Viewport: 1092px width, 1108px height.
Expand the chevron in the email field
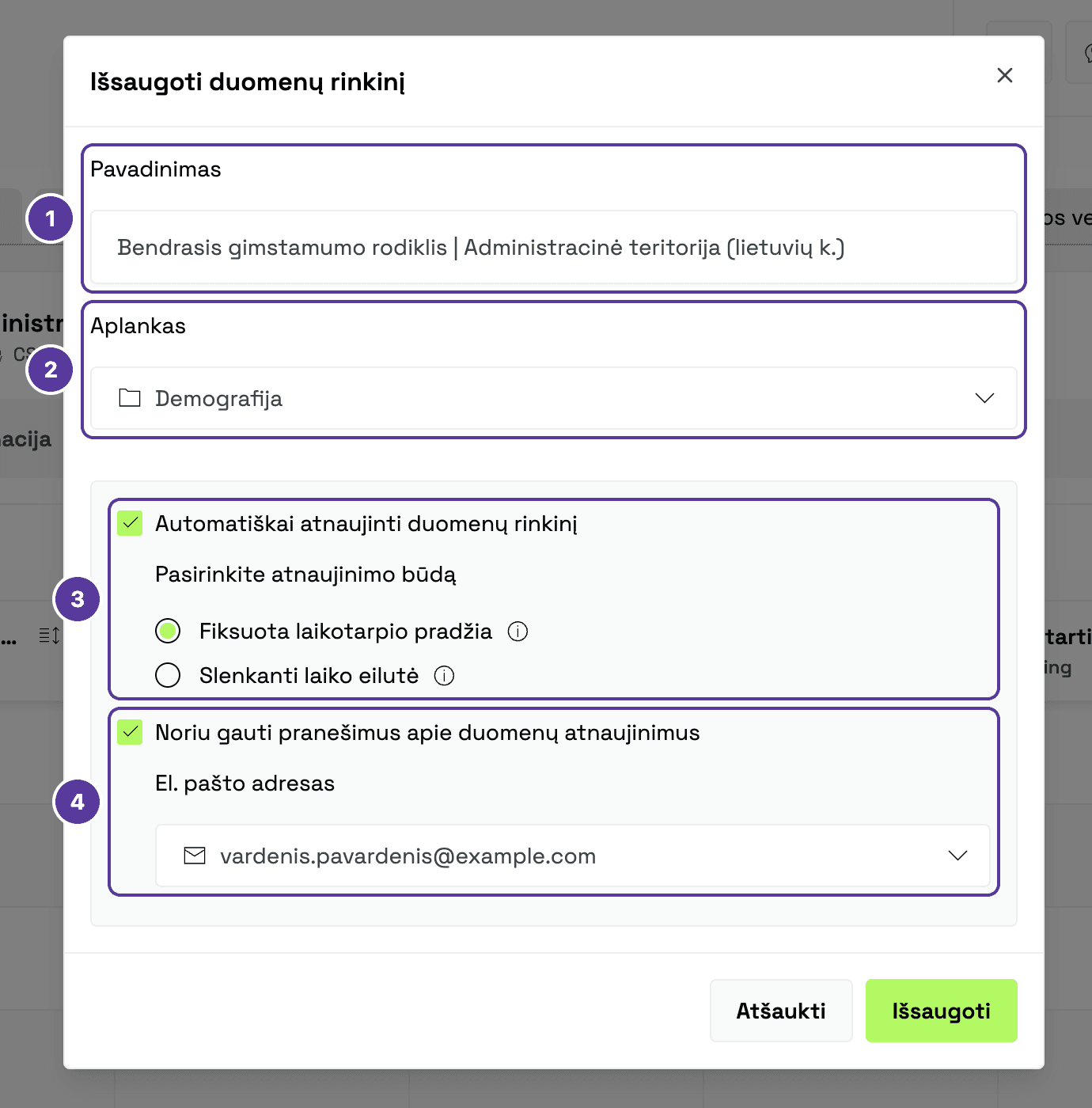point(957,856)
